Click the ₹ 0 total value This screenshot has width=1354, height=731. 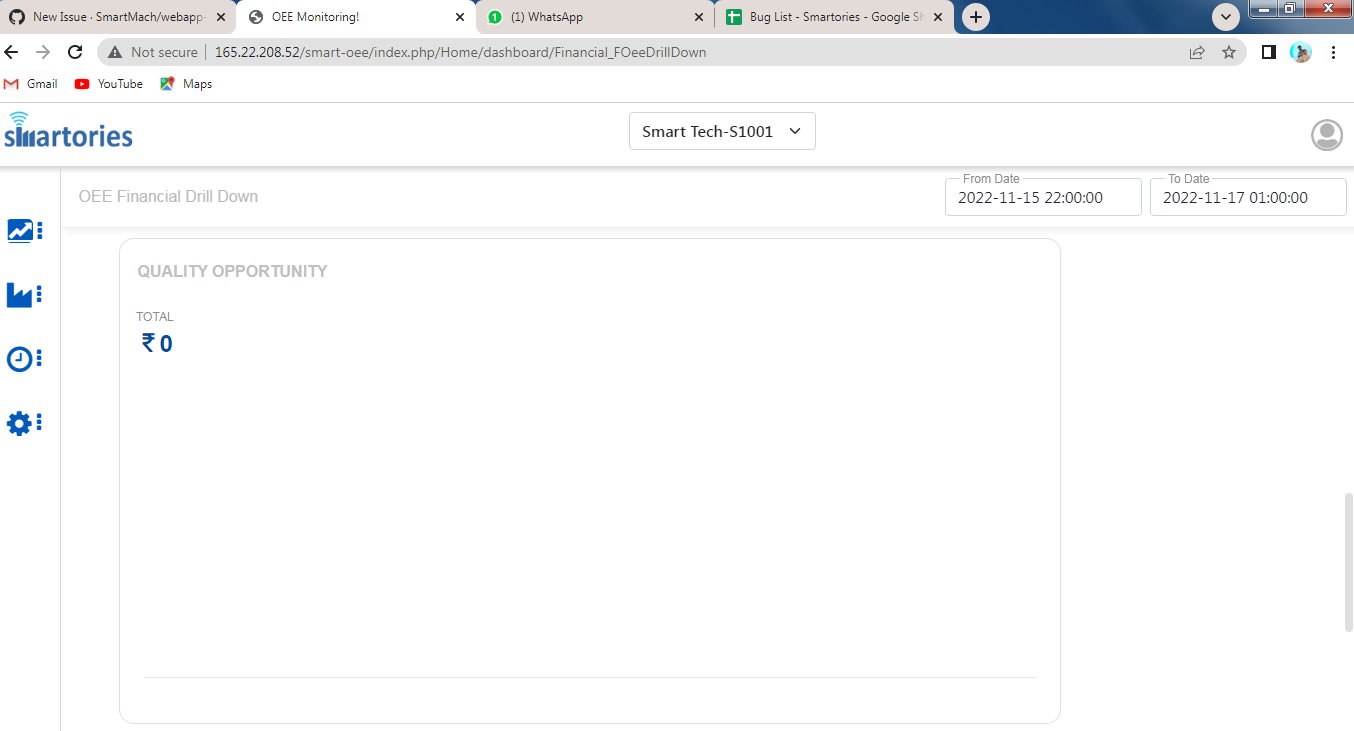pos(157,344)
